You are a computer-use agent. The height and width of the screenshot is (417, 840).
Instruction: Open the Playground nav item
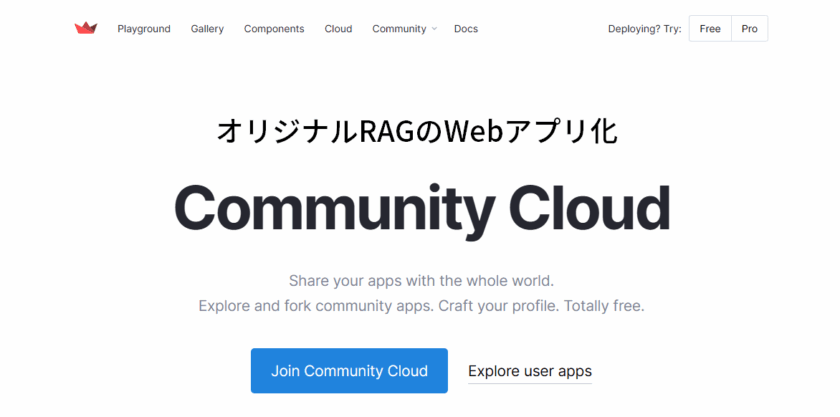tap(144, 29)
